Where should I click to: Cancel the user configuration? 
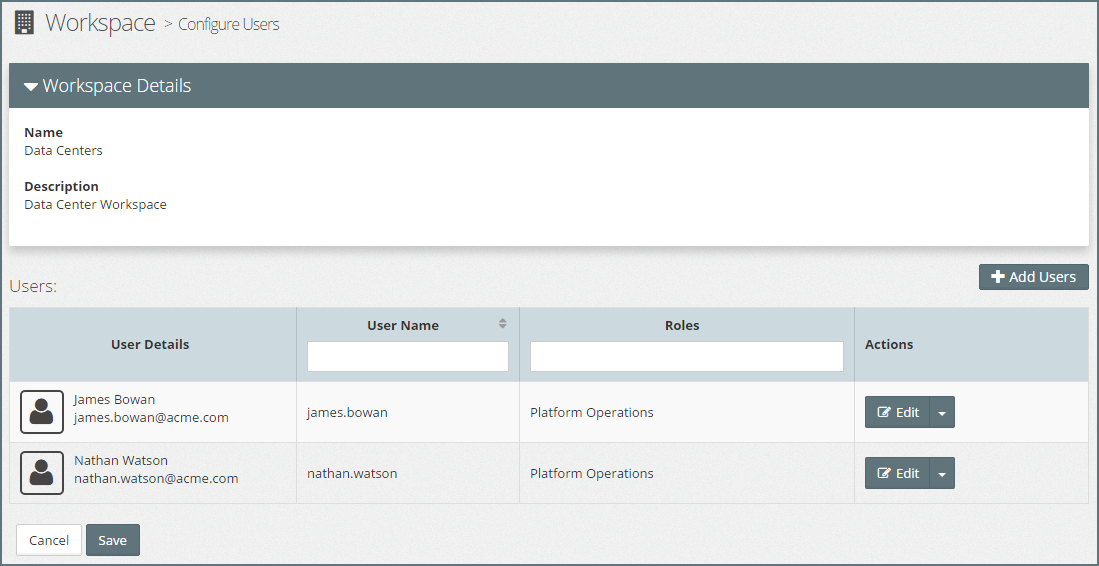tap(49, 540)
